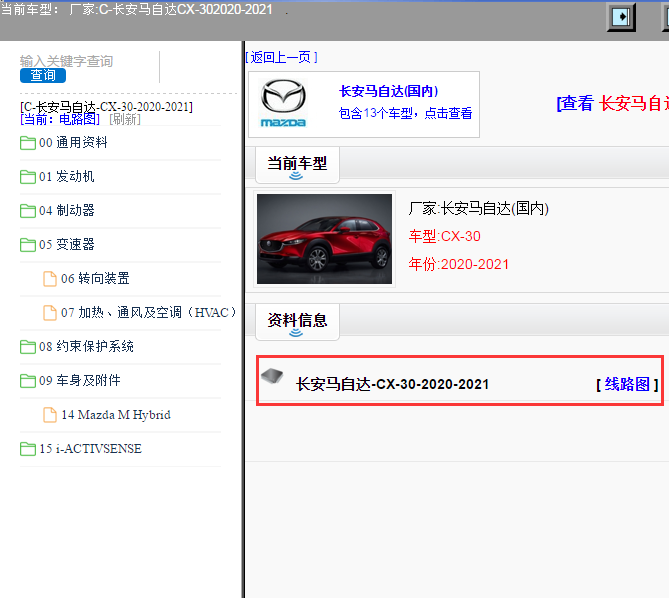Screen dimensions: 669x598
Task: Click the red CX-30 car thumbnail
Action: 324,239
